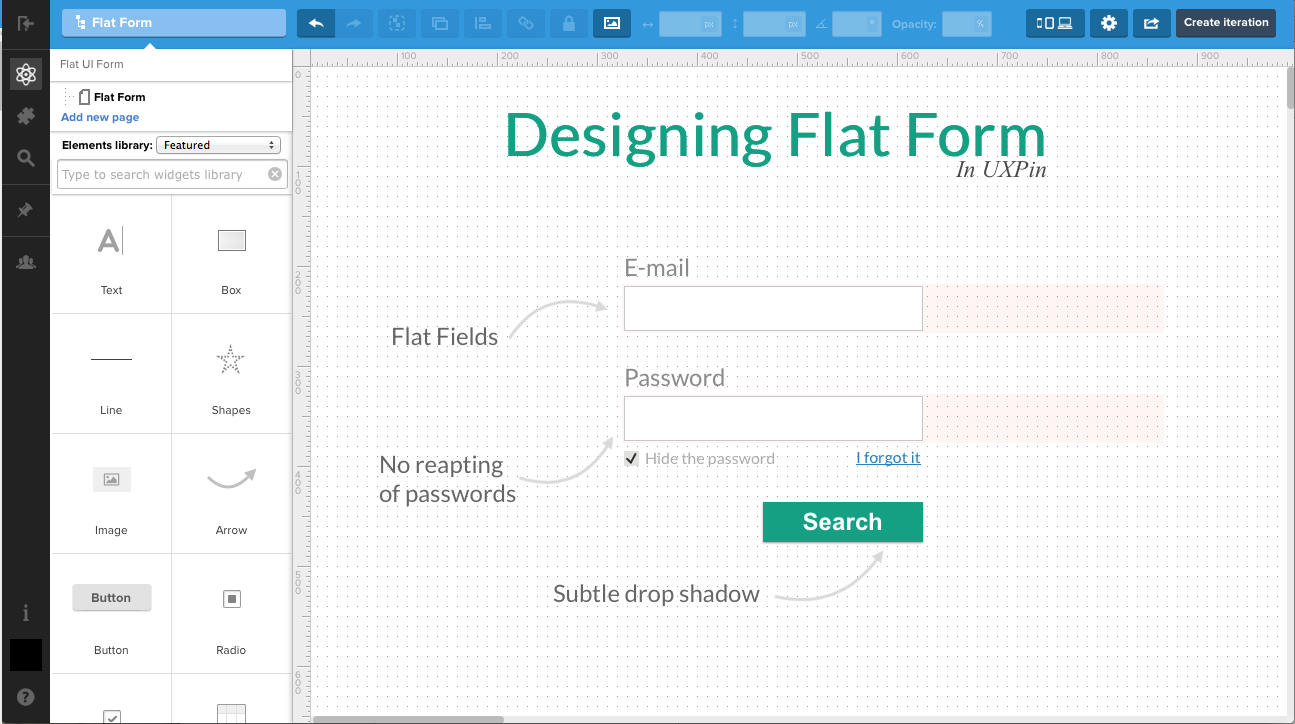The height and width of the screenshot is (724, 1295).
Task: Open settings with the gear icon
Action: click(x=1108, y=23)
